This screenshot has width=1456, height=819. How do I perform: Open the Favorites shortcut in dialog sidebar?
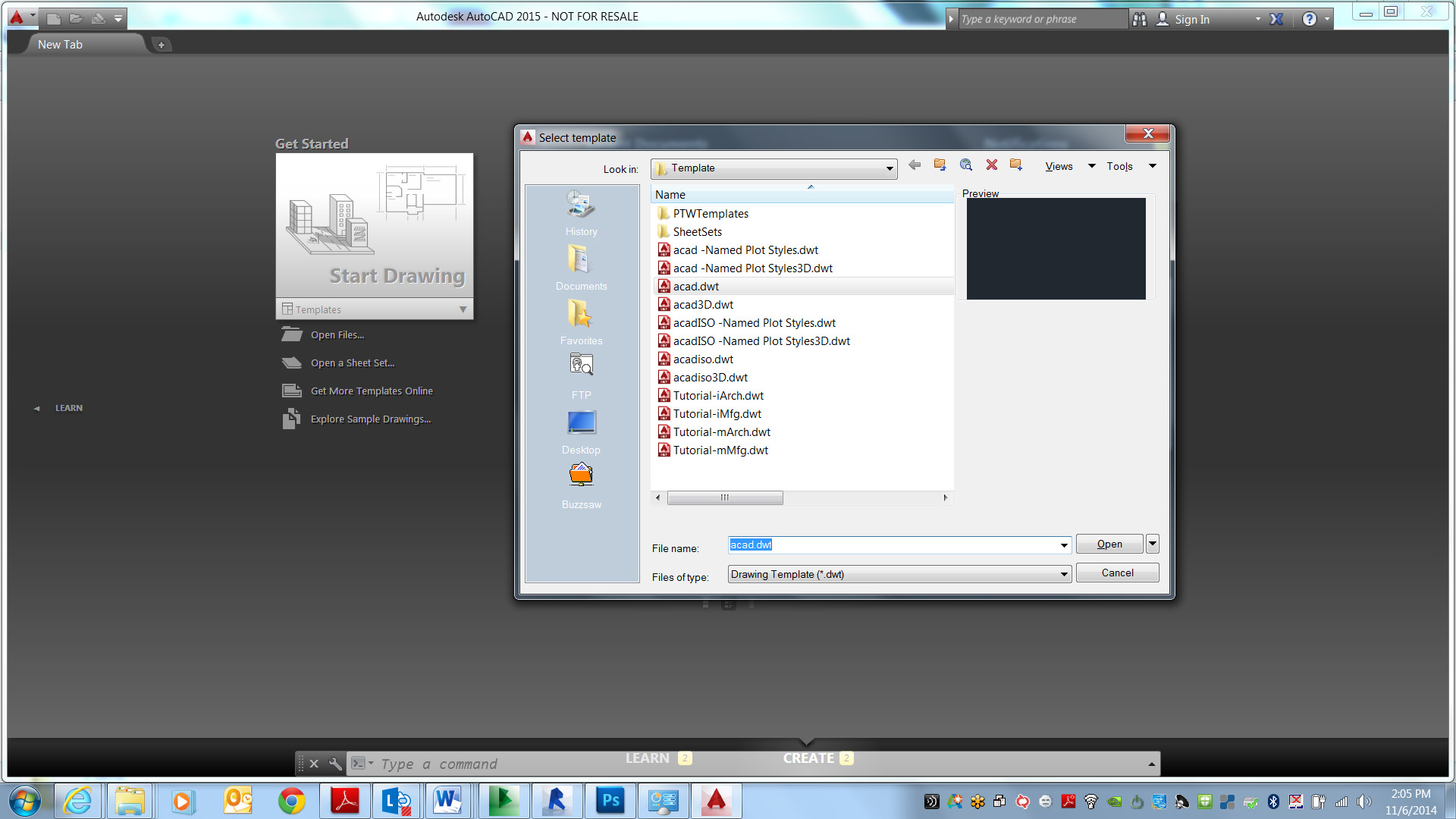(x=581, y=322)
